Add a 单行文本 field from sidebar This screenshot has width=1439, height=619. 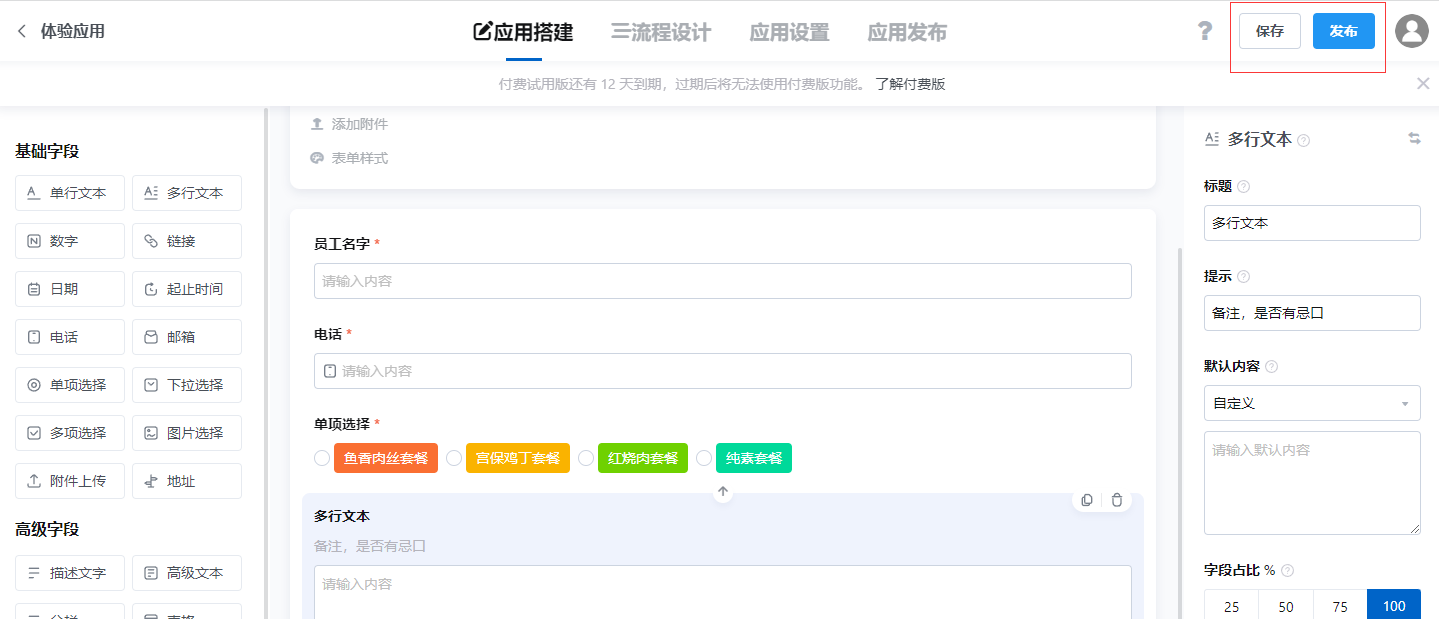point(69,192)
